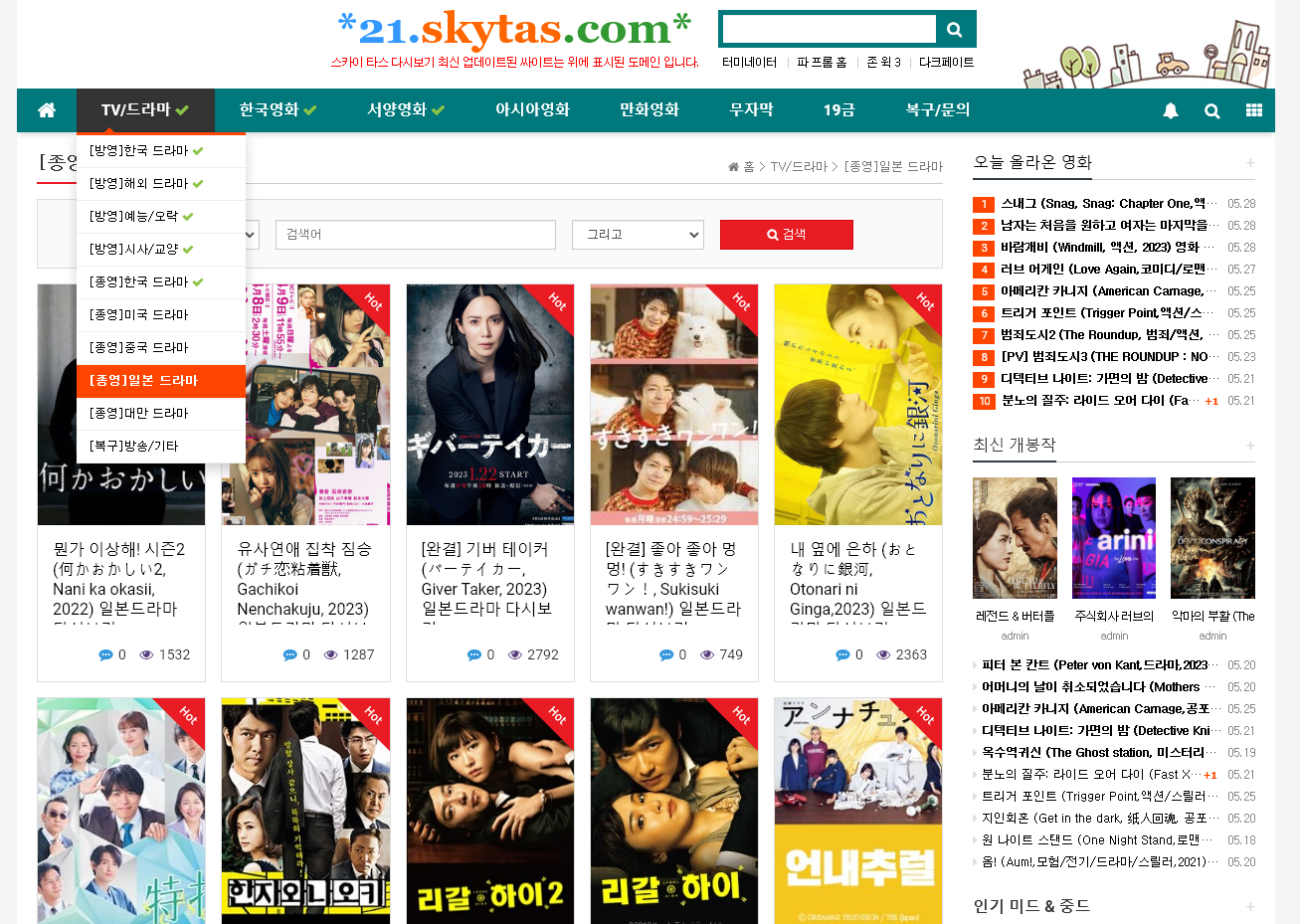Click the 파프롬홈 quick link
This screenshot has width=1300, height=924.
pyautogui.click(x=822, y=62)
